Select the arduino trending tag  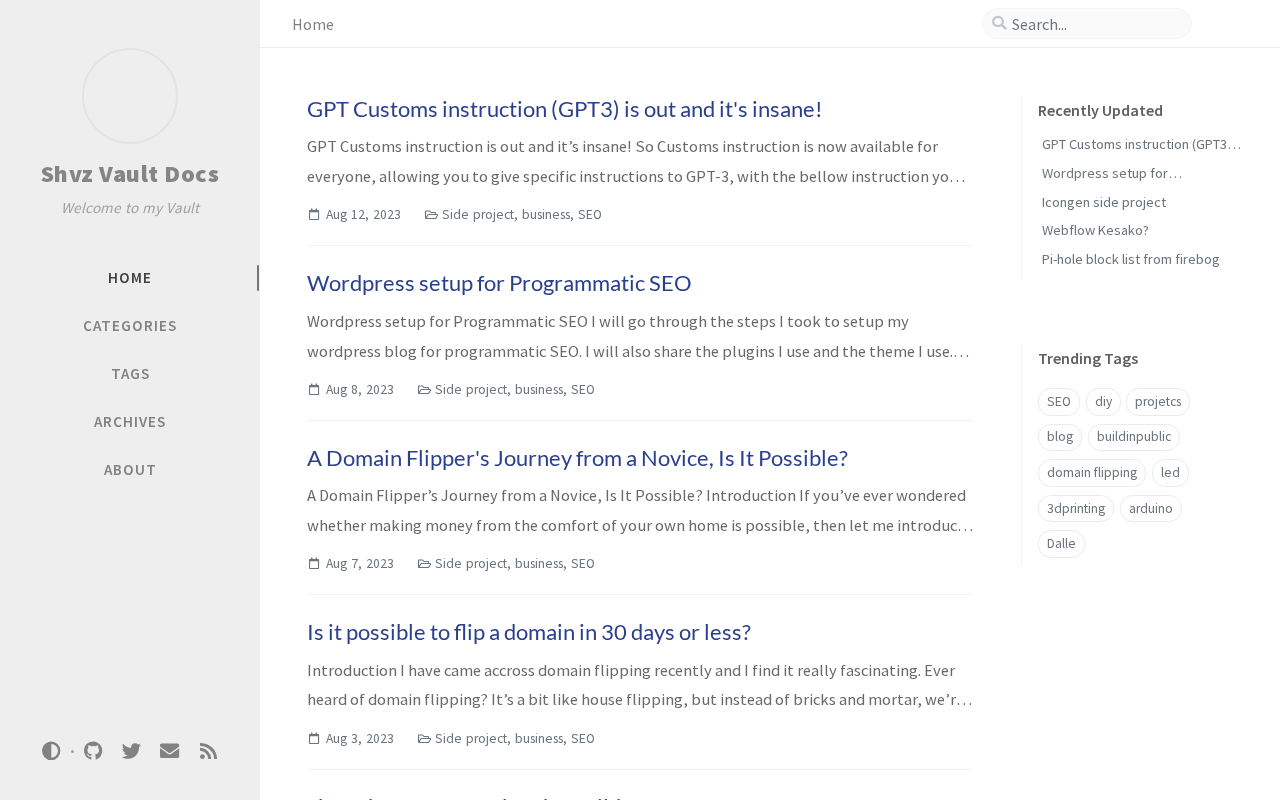tap(1150, 508)
